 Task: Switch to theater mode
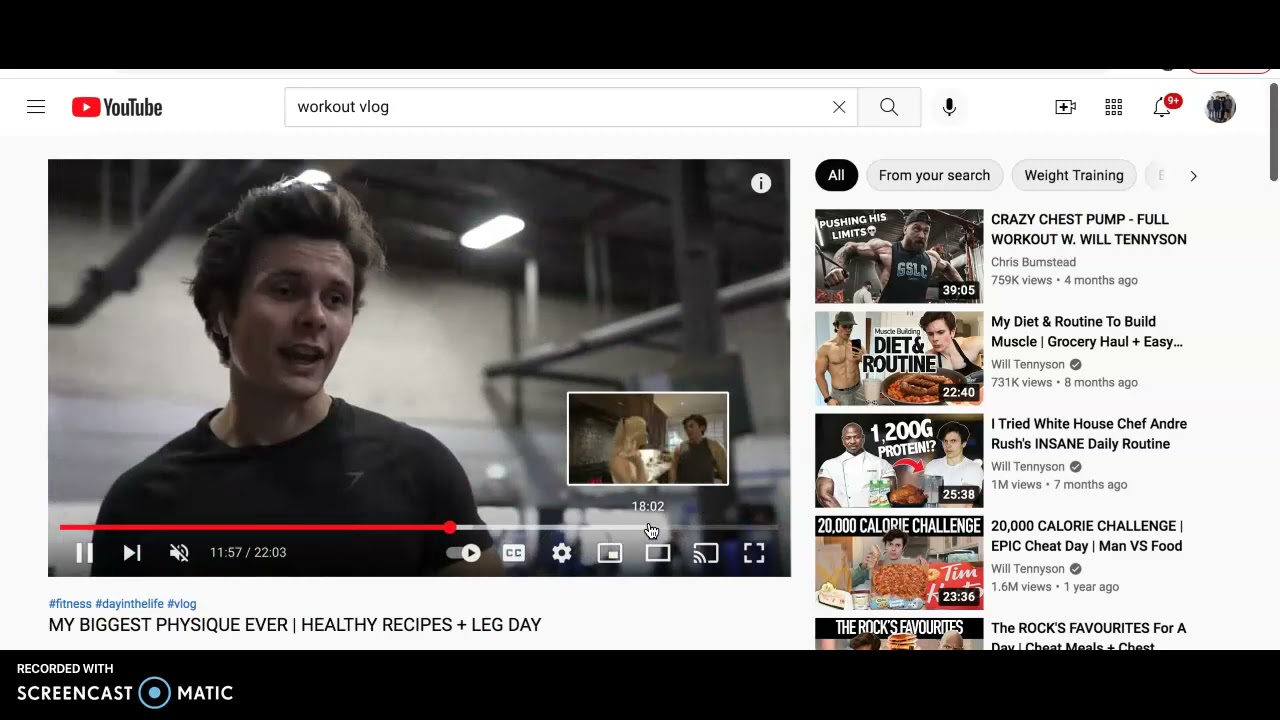pyautogui.click(x=658, y=552)
